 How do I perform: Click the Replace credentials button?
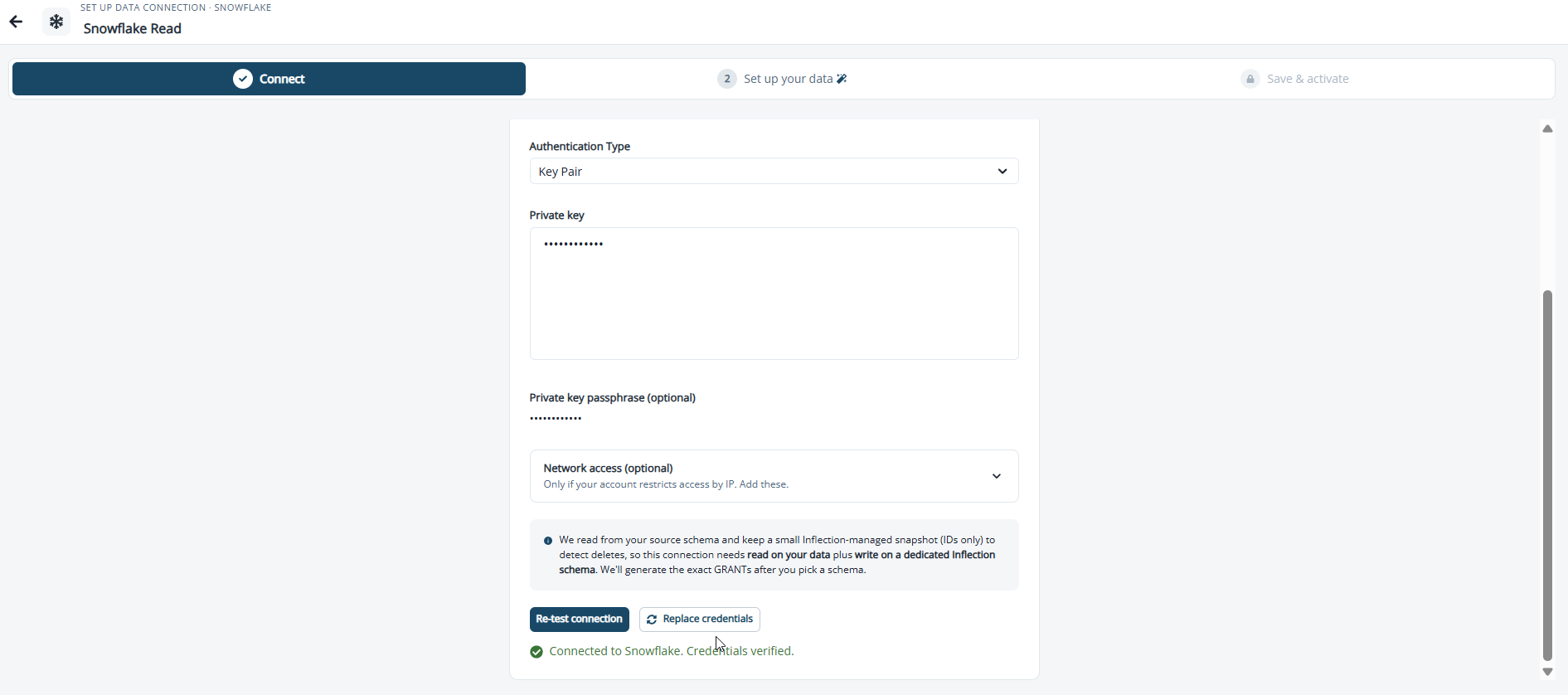(x=700, y=620)
